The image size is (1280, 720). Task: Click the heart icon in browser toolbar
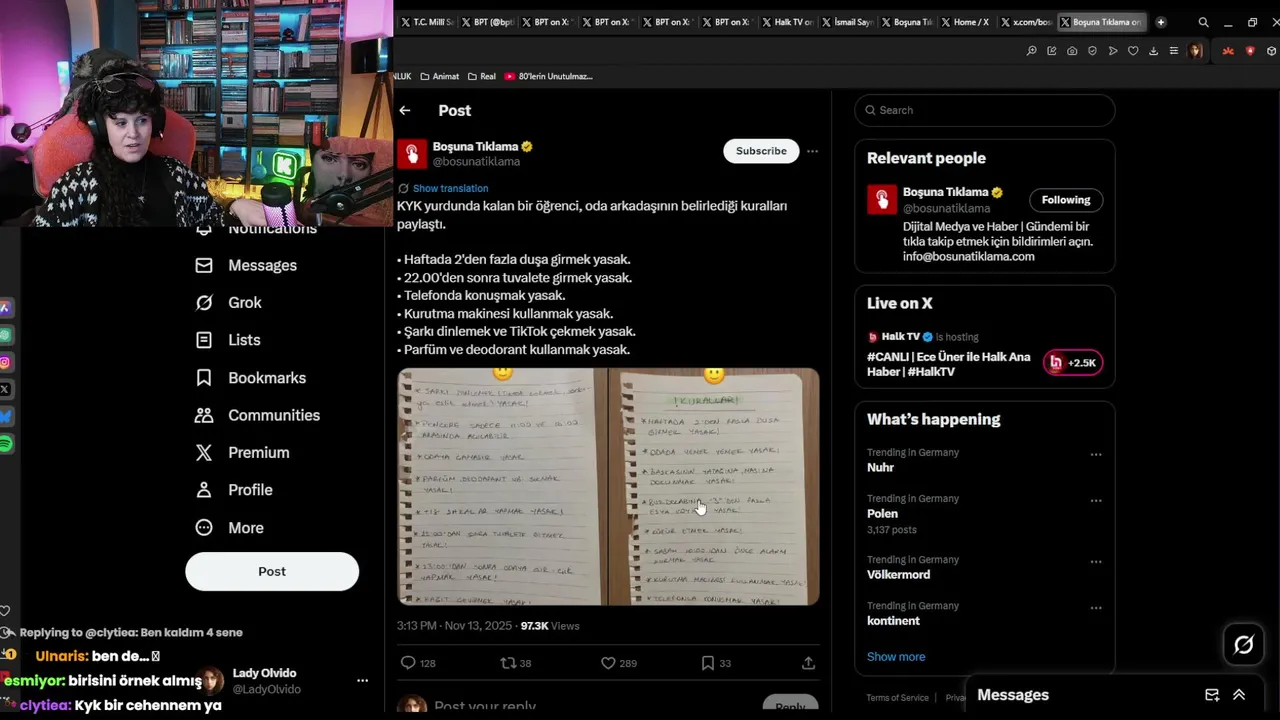click(x=1133, y=51)
